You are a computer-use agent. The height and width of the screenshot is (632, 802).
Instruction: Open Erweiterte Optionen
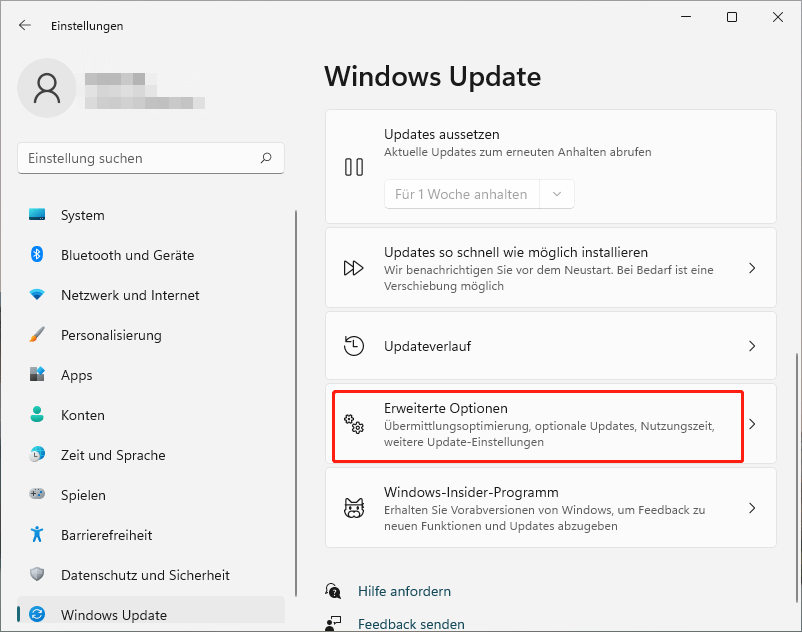click(x=551, y=424)
